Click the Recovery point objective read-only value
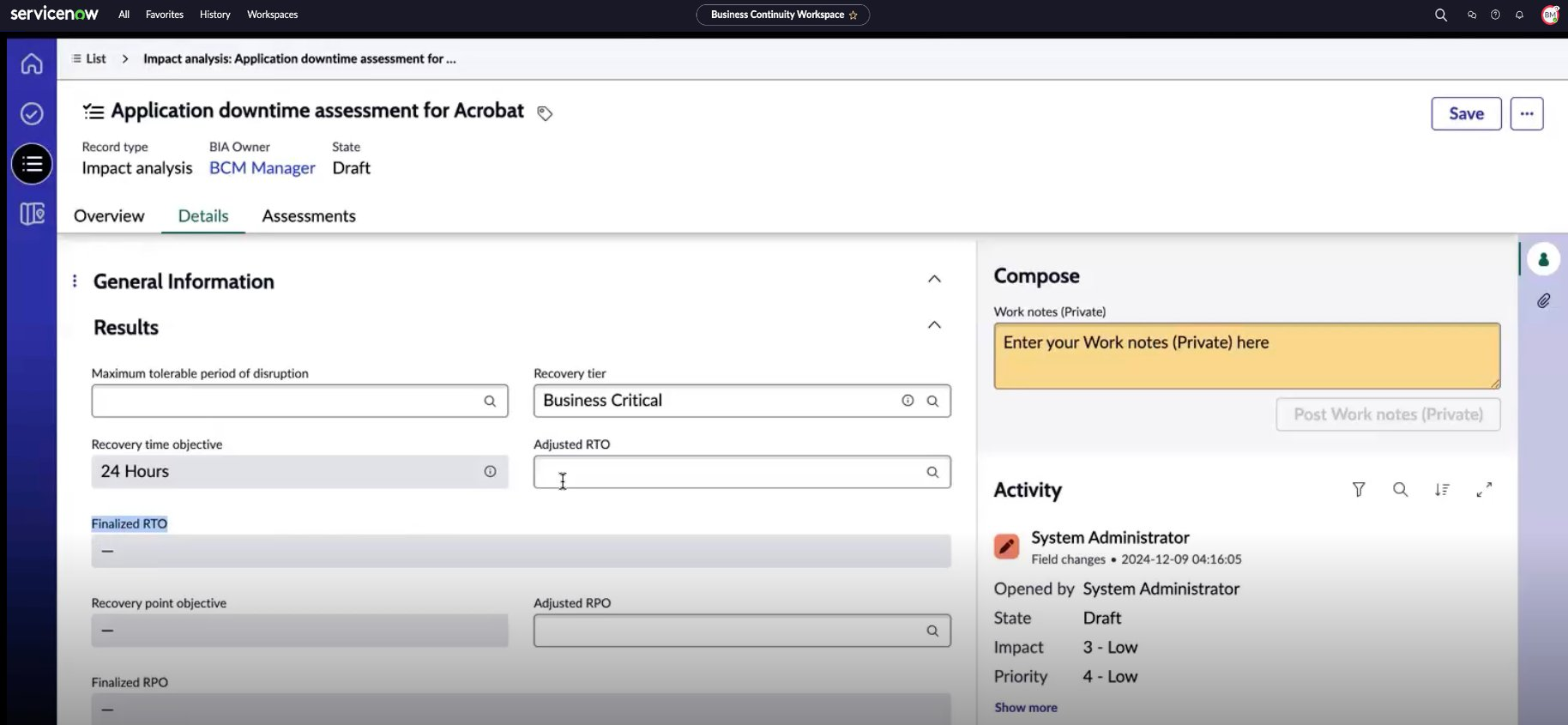The height and width of the screenshot is (725, 1568). click(x=299, y=631)
